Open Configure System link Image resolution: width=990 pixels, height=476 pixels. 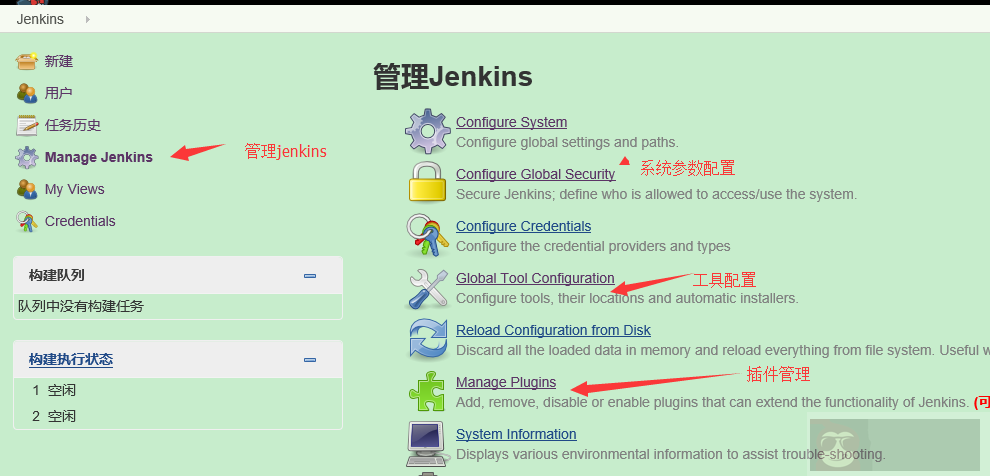click(511, 122)
